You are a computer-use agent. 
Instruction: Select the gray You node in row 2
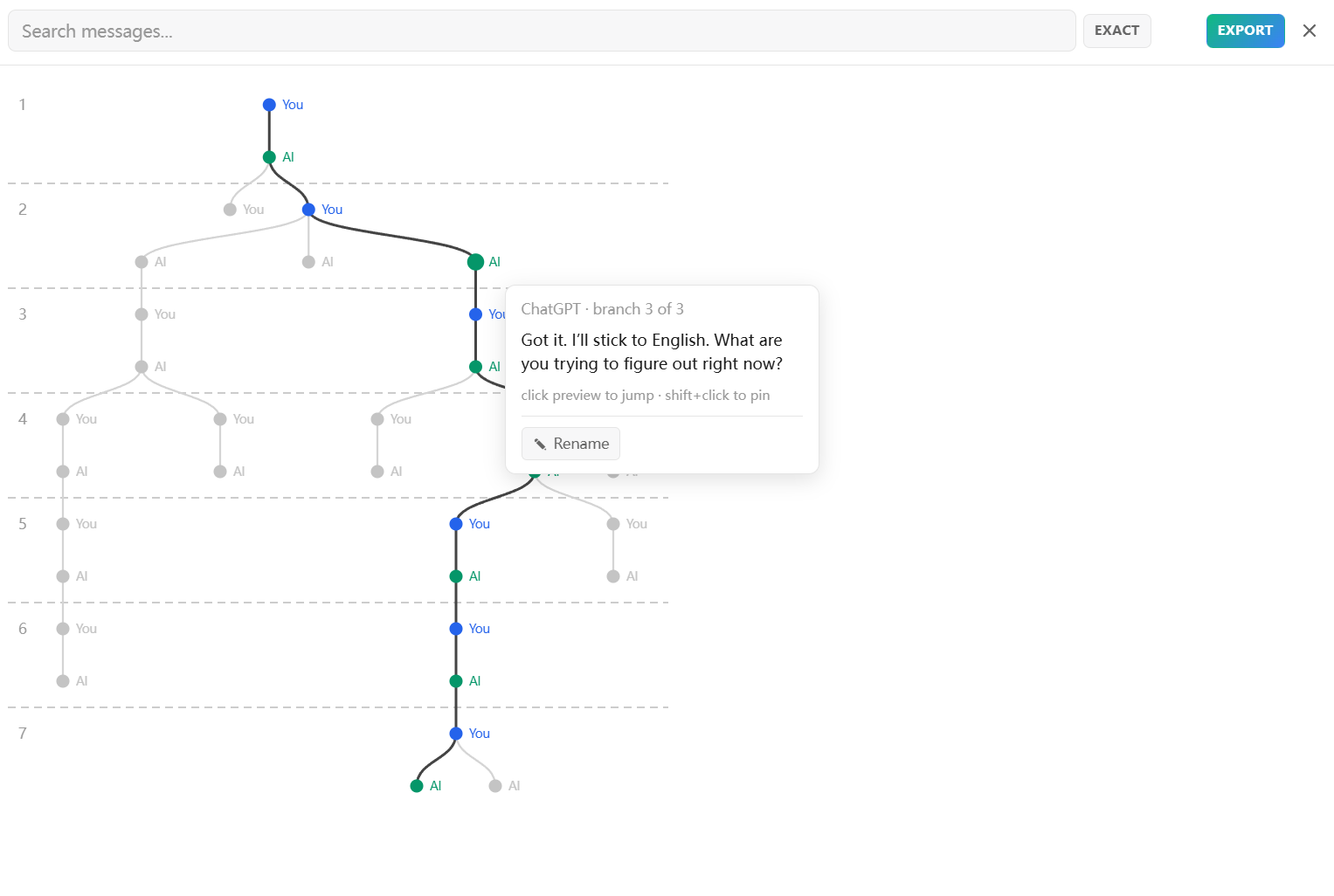tap(230, 210)
